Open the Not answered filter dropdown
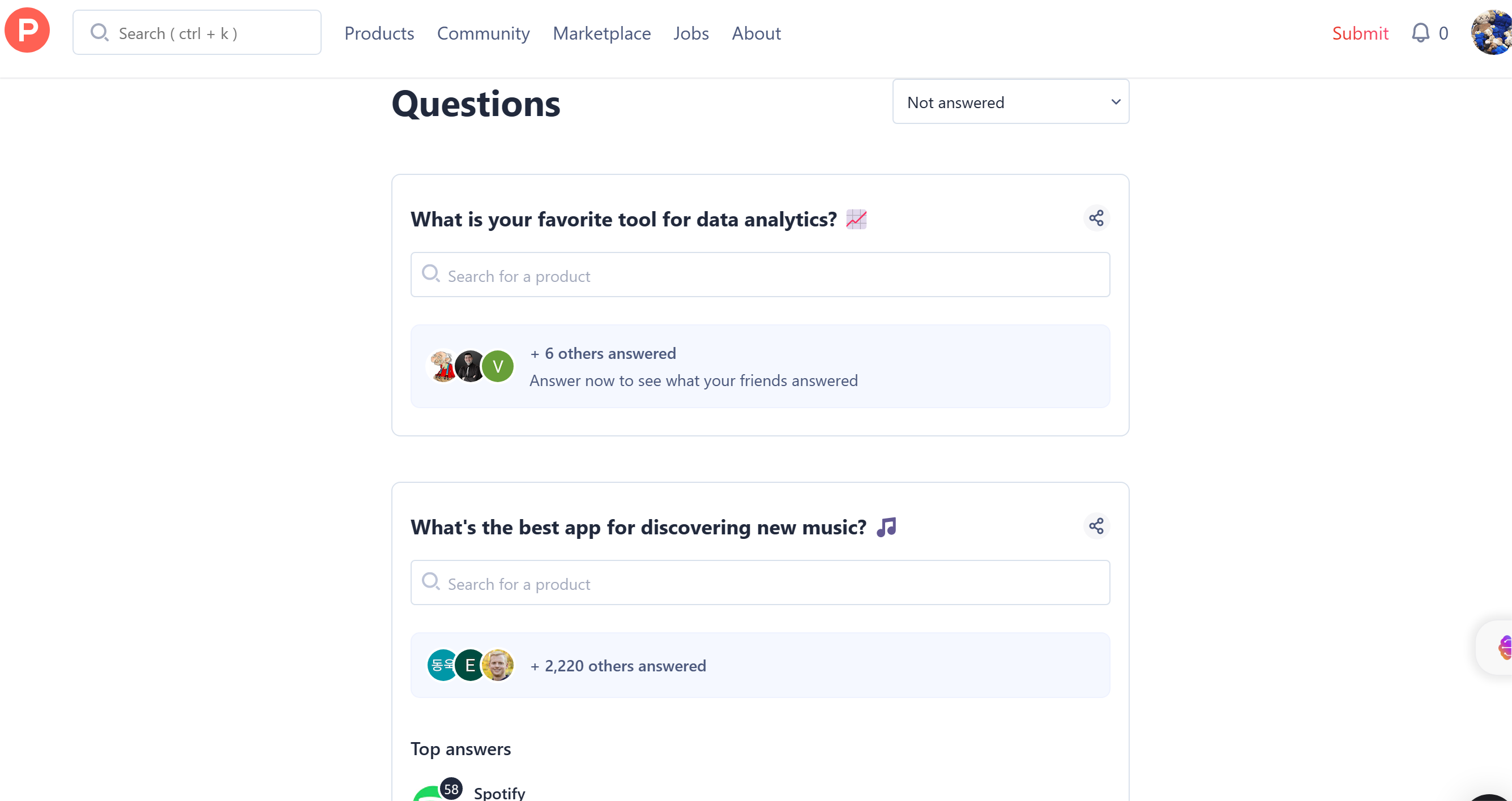The image size is (1512, 801). [1010, 102]
